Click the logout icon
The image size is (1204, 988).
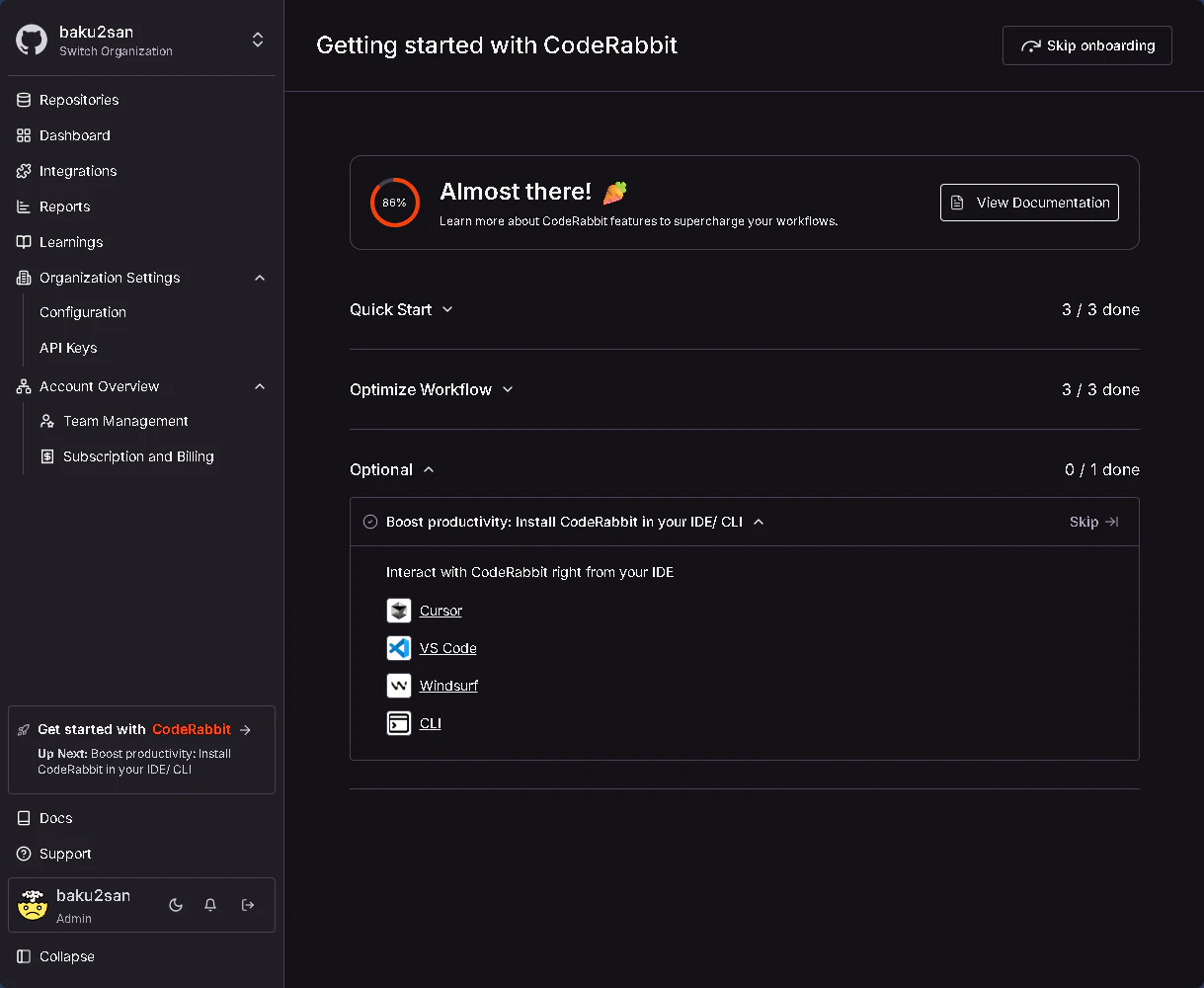(x=248, y=905)
